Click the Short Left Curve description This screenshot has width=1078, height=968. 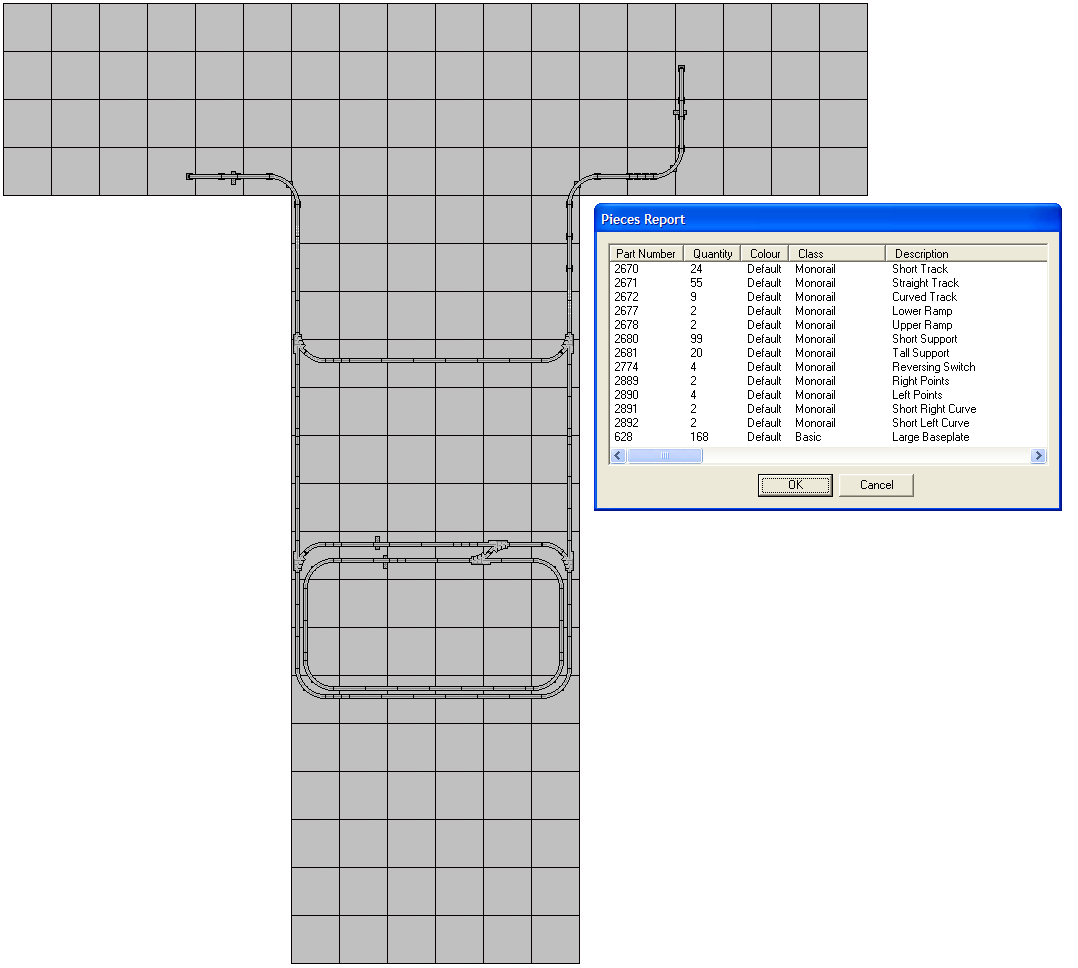(930, 423)
